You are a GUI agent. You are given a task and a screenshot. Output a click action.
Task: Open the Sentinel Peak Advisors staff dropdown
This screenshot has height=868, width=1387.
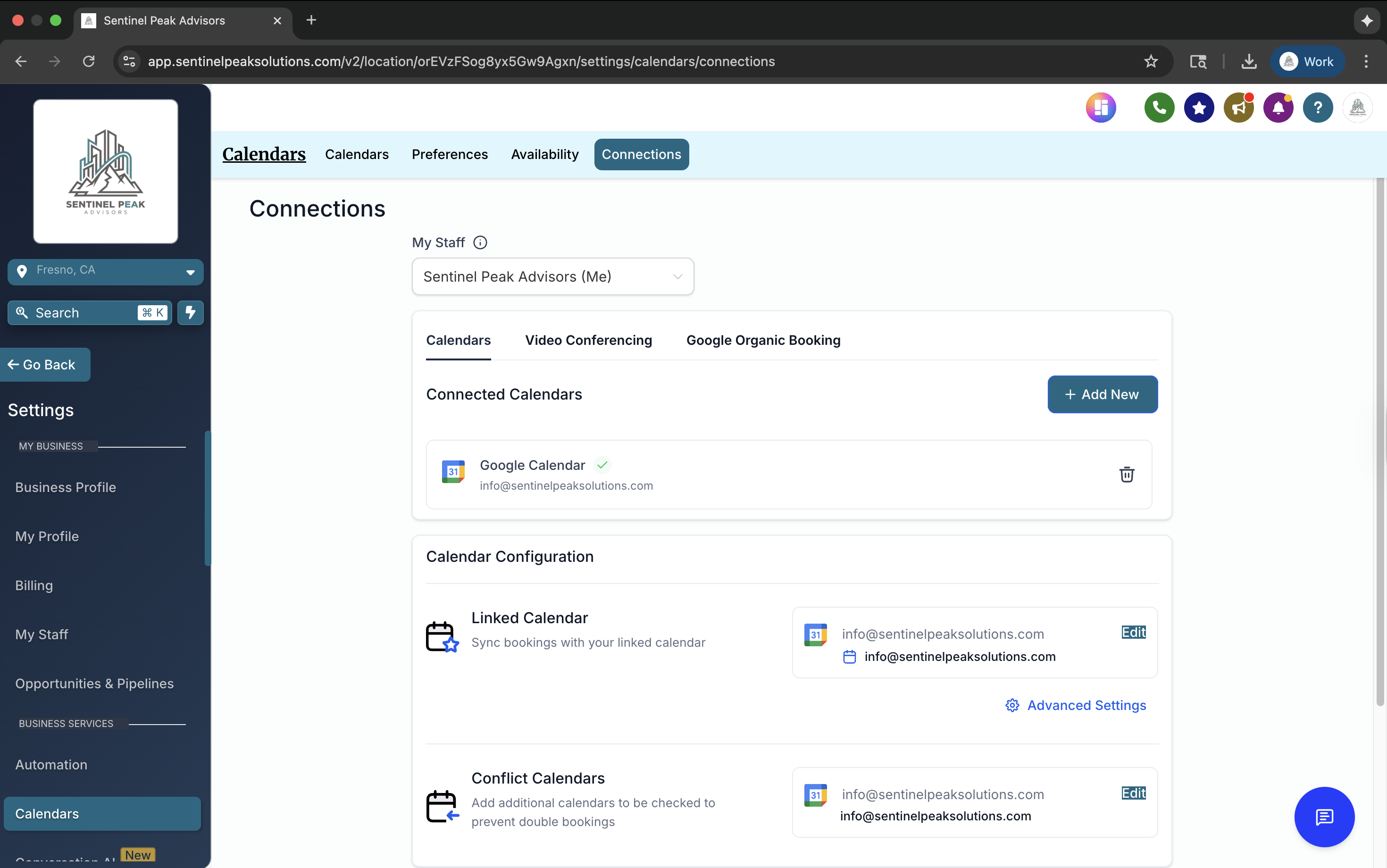(551, 276)
